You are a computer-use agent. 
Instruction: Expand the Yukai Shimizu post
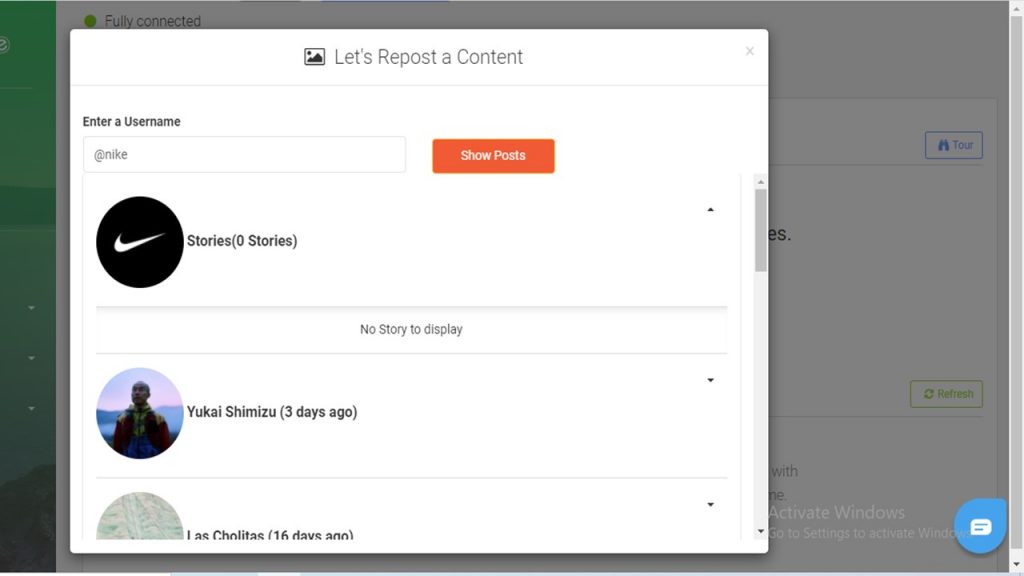coord(711,380)
